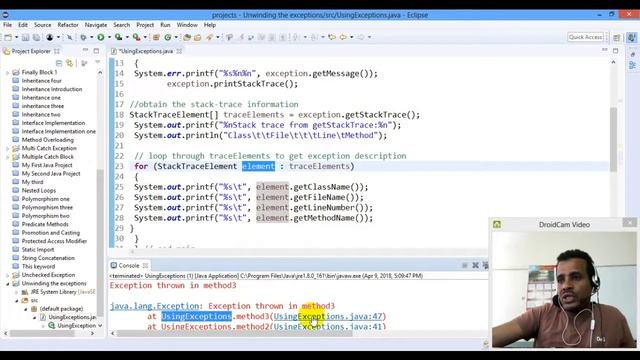Open the Navigate menu
This screenshot has height=360, width=640.
pos(96,25)
